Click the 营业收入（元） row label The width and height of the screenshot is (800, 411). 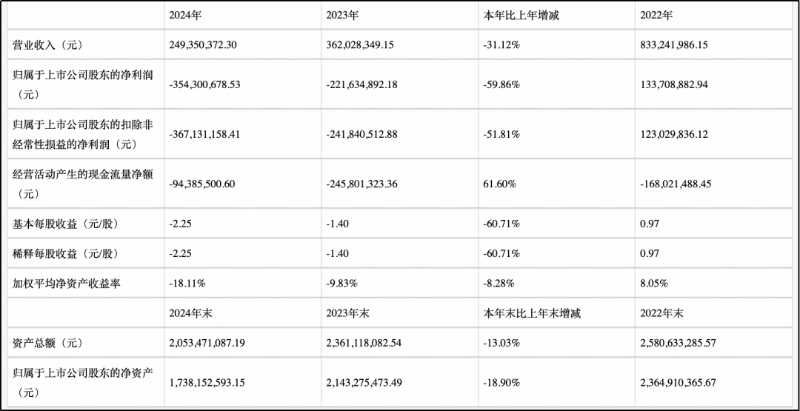click(50, 45)
